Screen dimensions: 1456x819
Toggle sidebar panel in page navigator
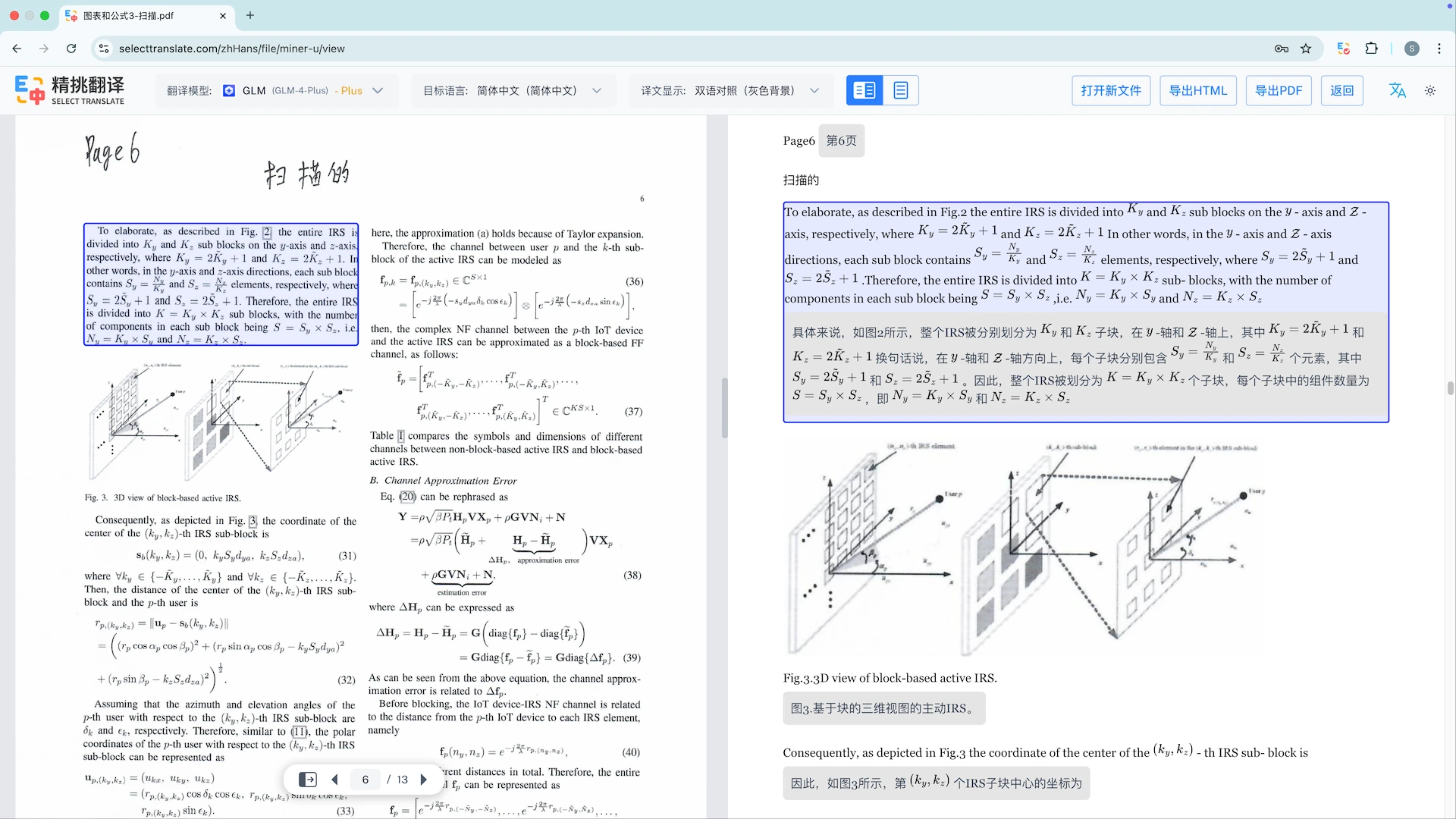(307, 780)
